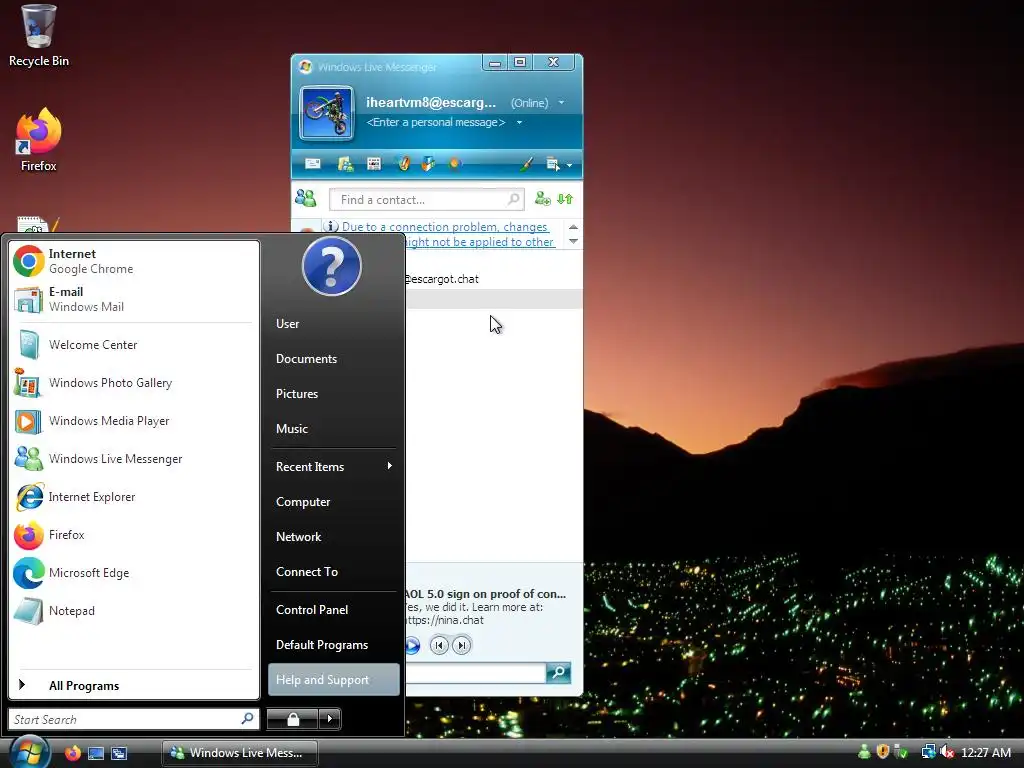Open Help and Support
1024x768 pixels.
[333, 680]
